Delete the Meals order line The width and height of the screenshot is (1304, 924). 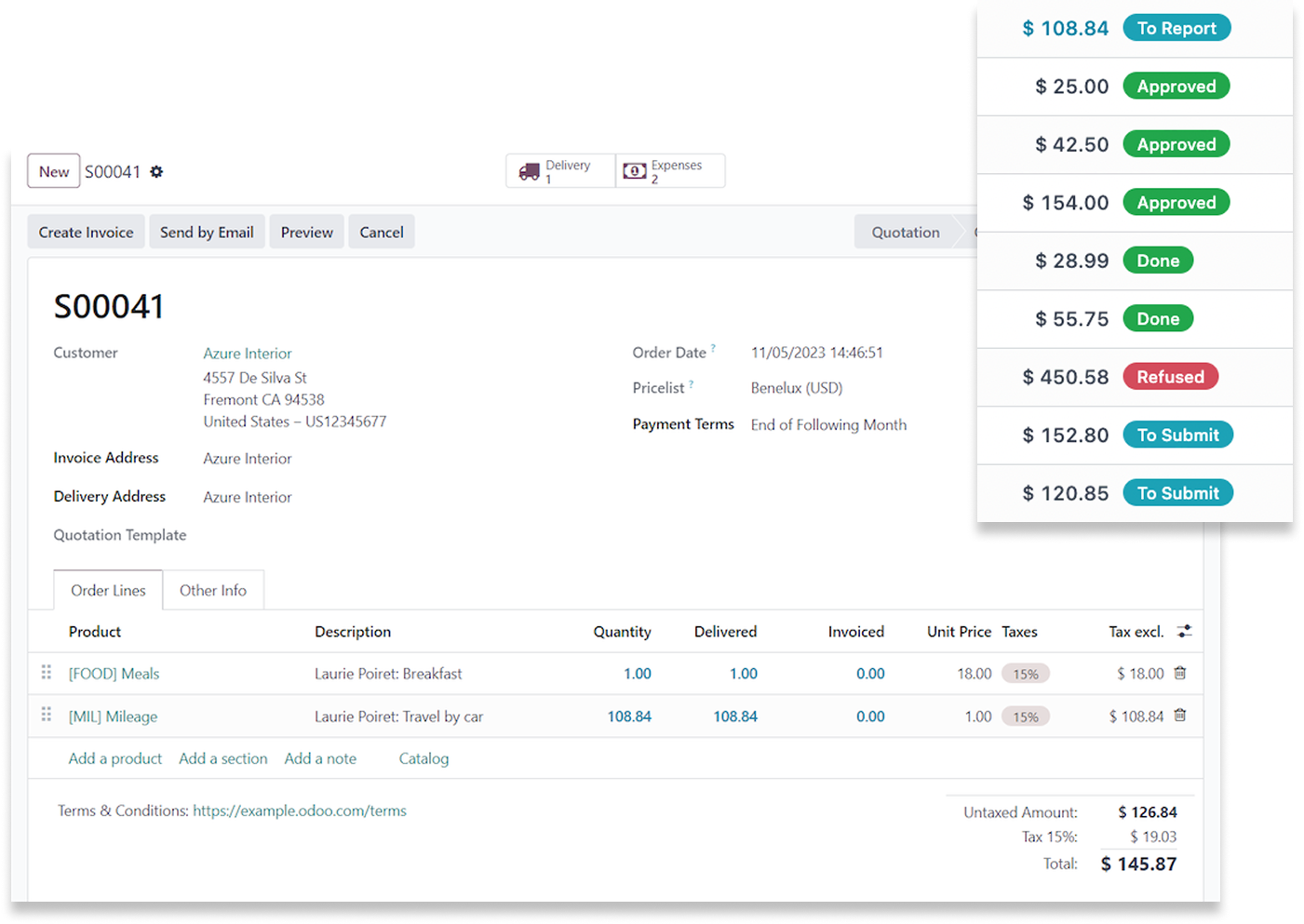click(x=1180, y=673)
